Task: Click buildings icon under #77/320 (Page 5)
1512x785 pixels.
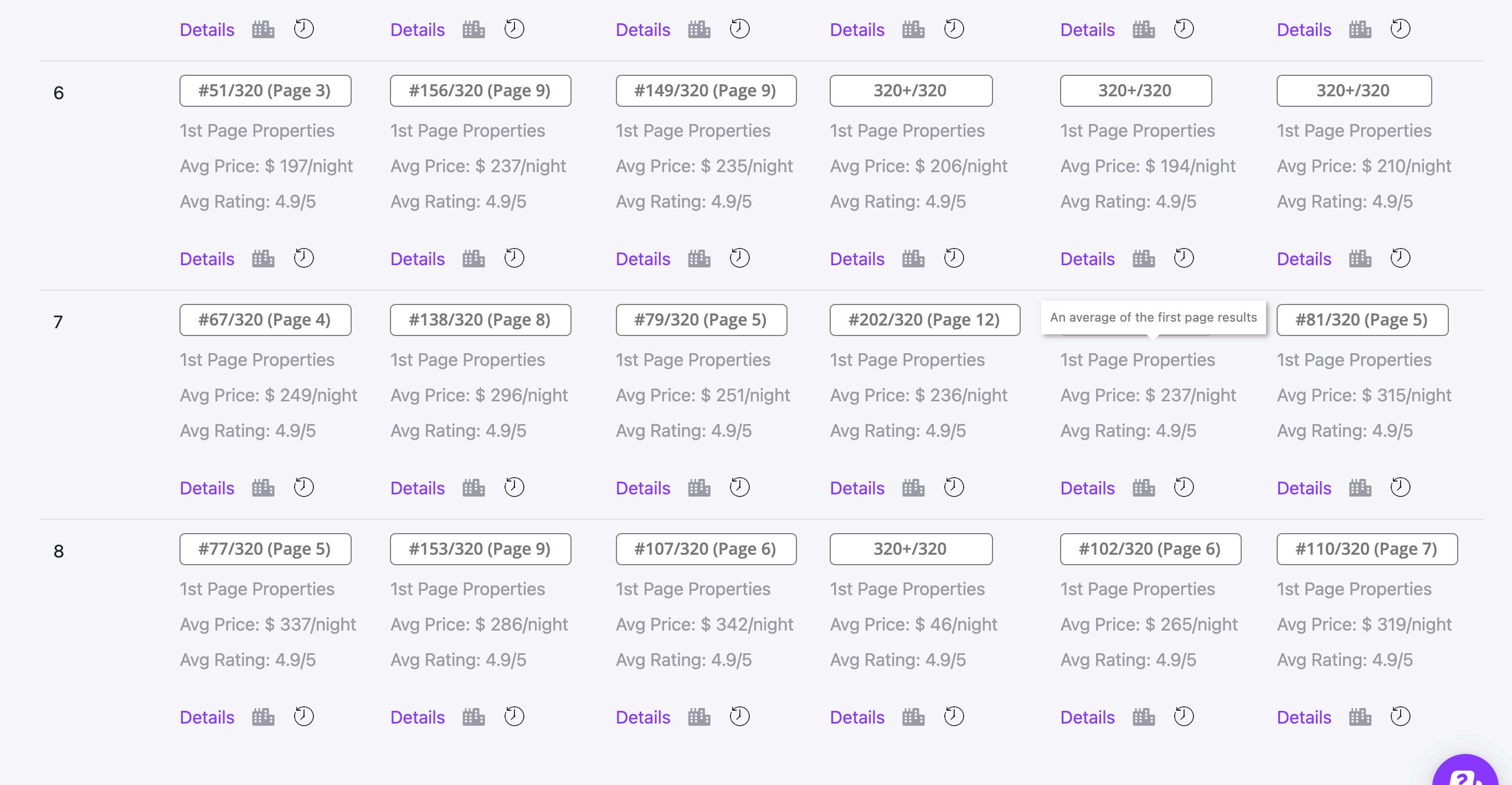Action: click(x=263, y=717)
